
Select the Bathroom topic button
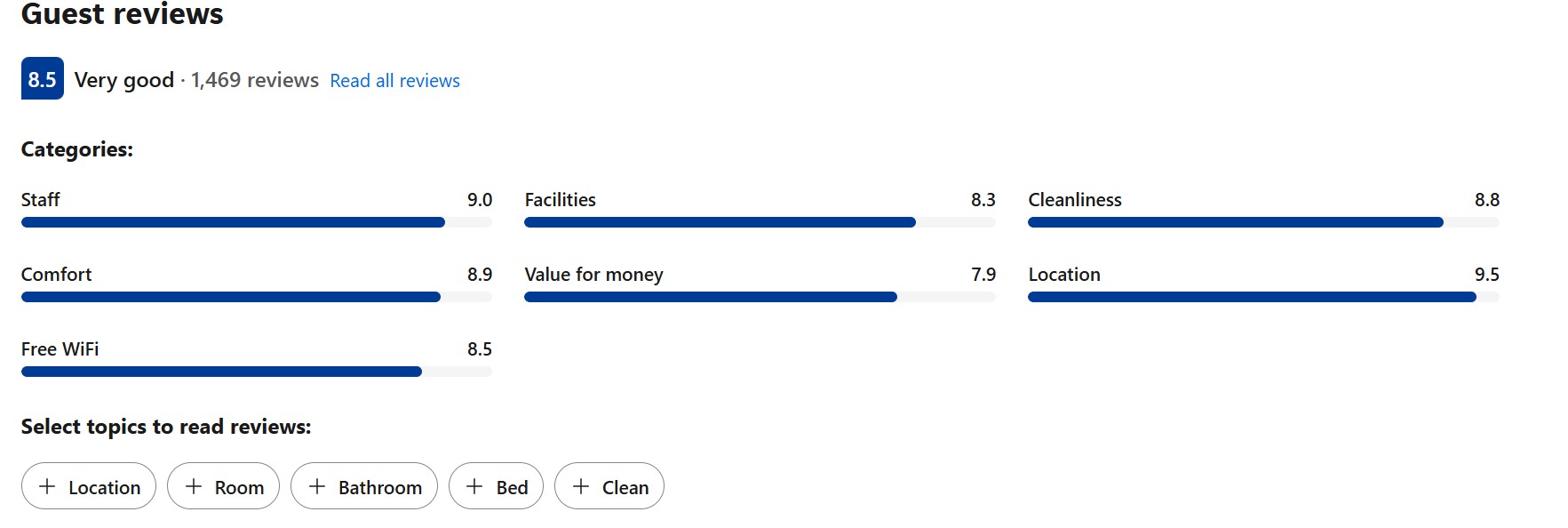tap(364, 486)
